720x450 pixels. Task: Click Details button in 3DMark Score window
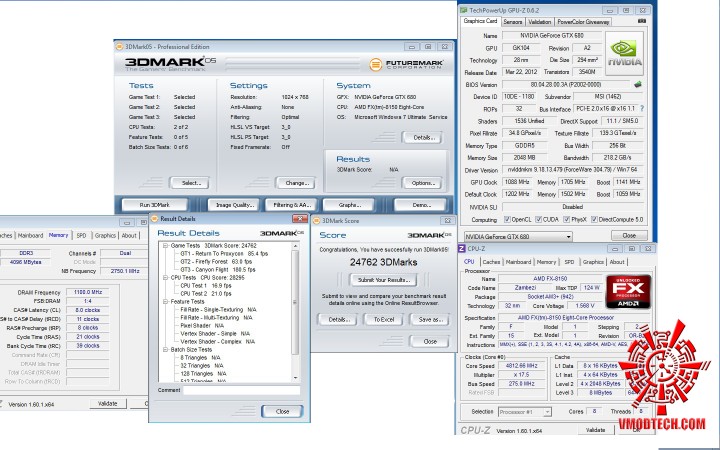point(338,320)
